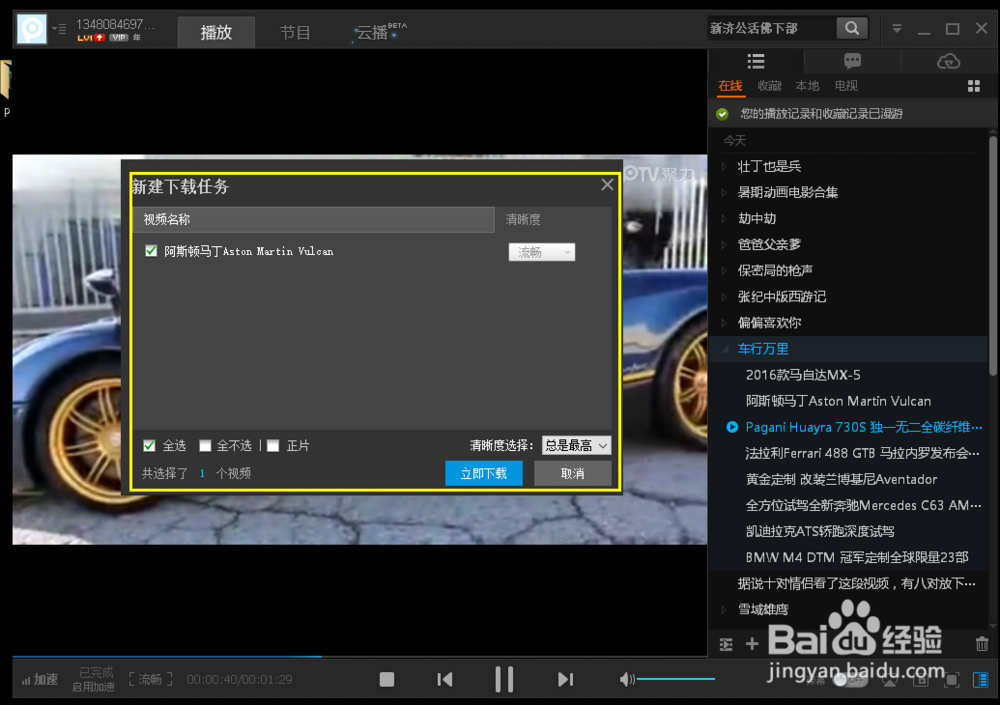The width and height of the screenshot is (1000, 705).
Task: Click the collapse-all list icon below the playlist
Action: pyautogui.click(x=726, y=644)
